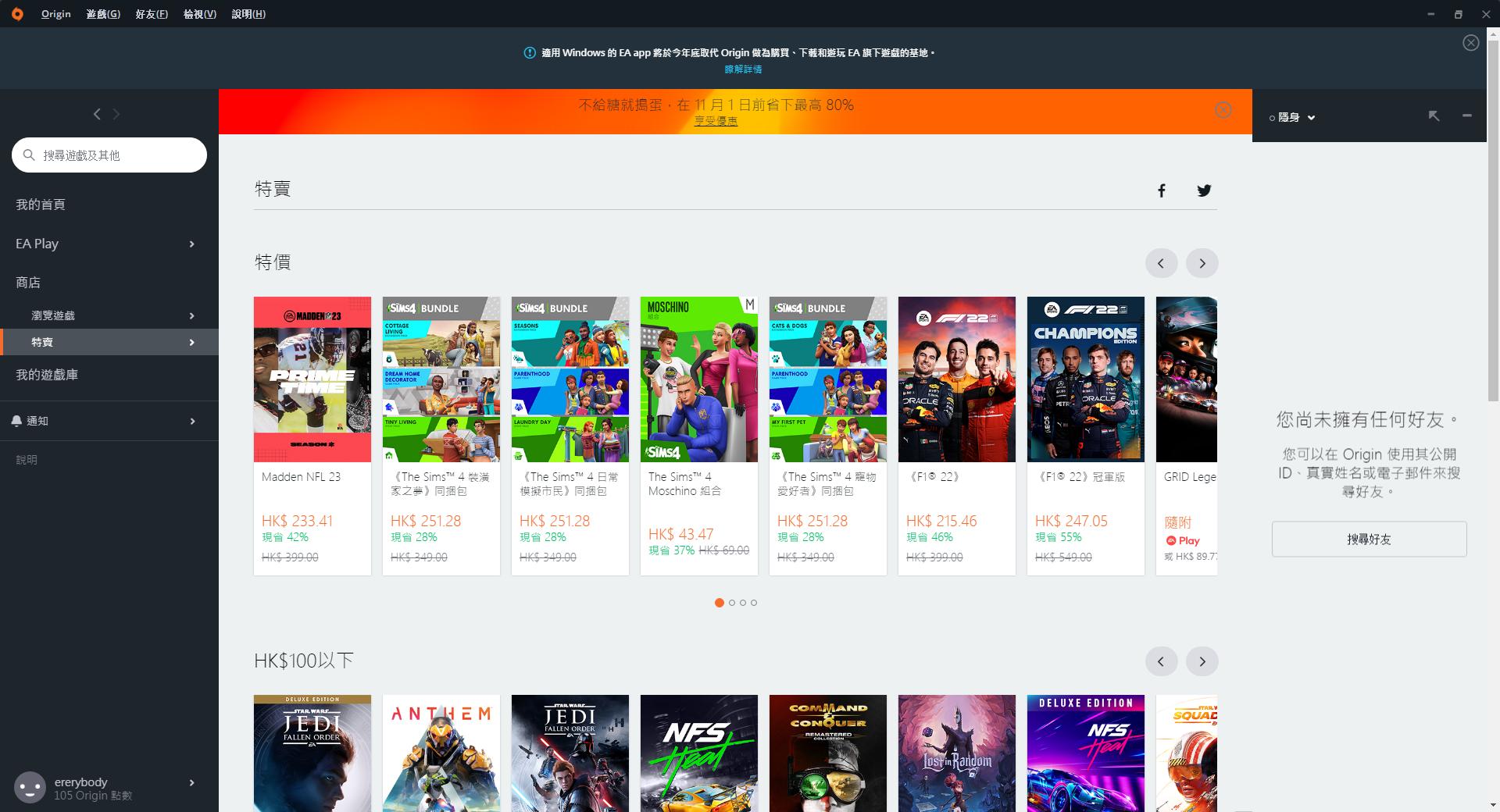Viewport: 1500px width, 812px height.
Task: Open the 遊戲(G) menu
Action: (103, 14)
